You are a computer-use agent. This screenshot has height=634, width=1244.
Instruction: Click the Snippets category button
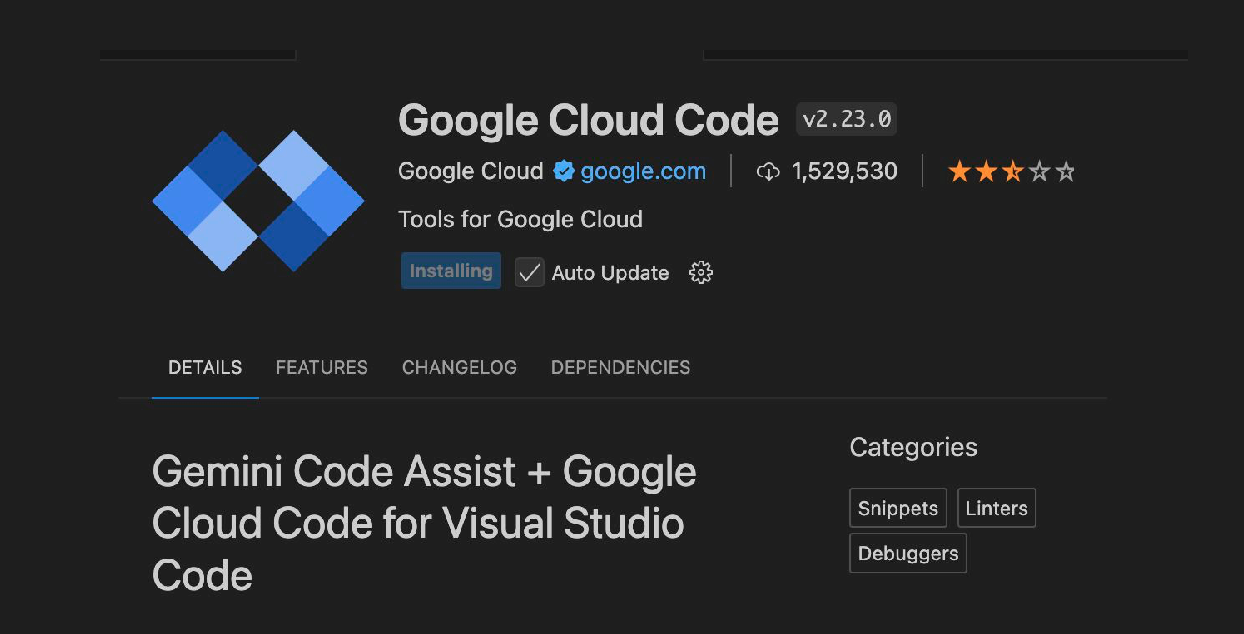click(897, 507)
